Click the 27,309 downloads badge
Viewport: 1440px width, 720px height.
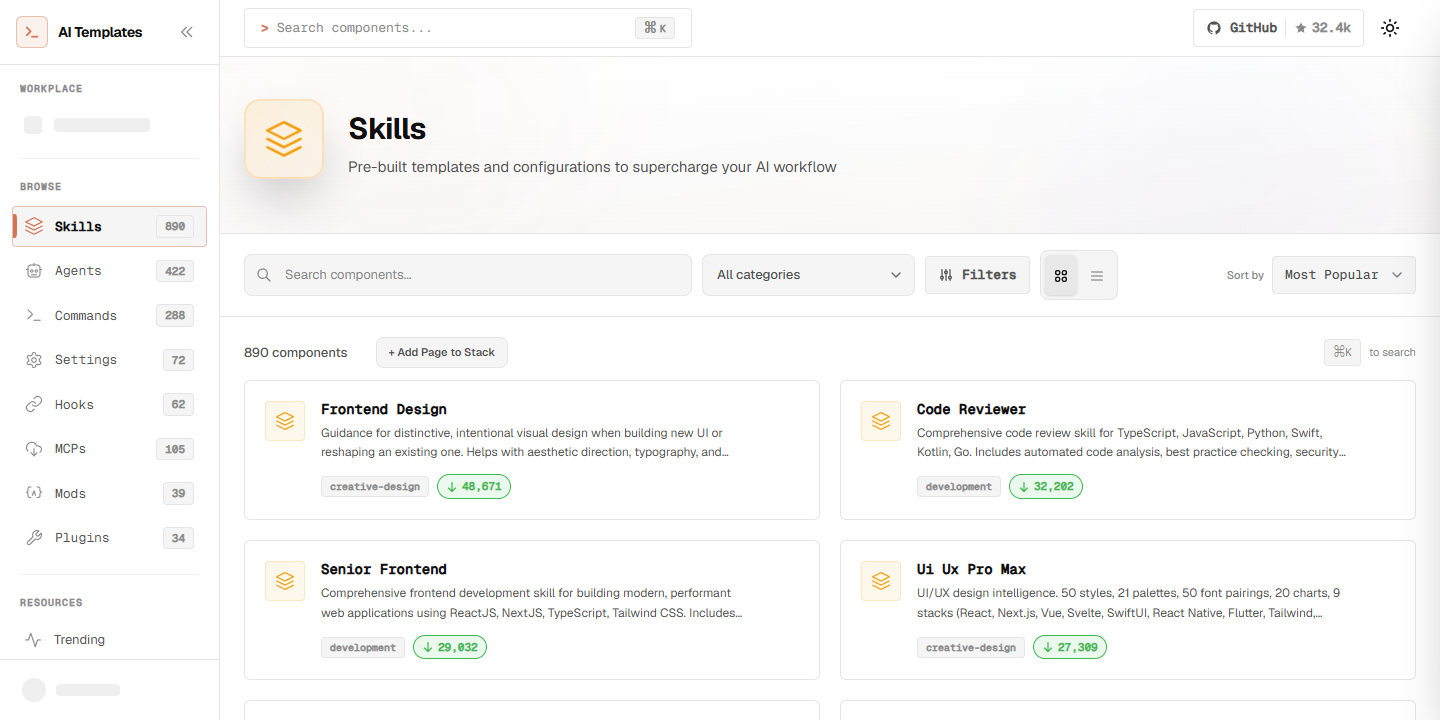point(1070,647)
